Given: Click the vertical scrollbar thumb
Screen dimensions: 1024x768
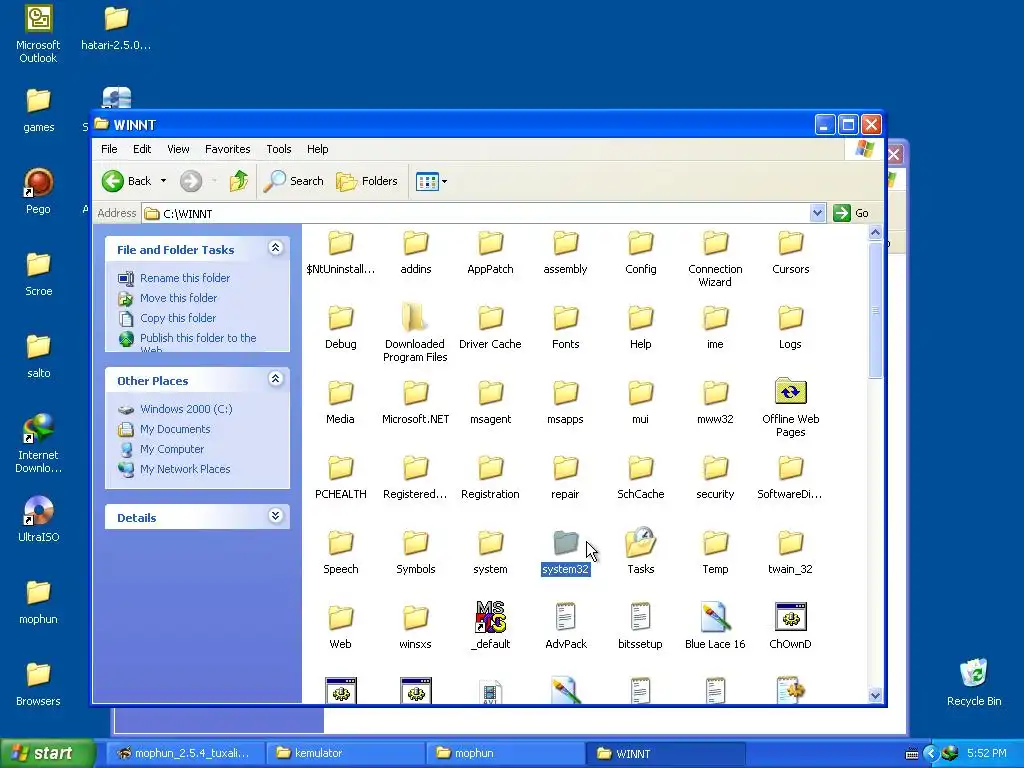Looking at the screenshot, I should pos(875,310).
